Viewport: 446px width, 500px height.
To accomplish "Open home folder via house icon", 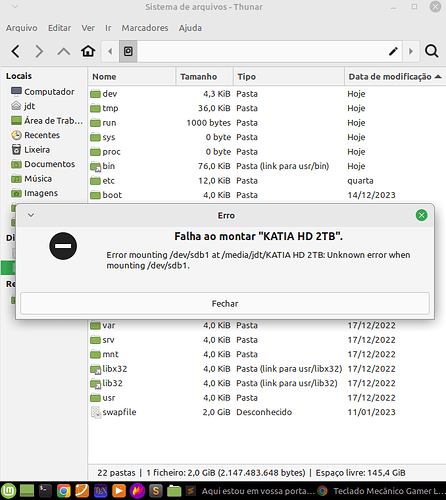I will click(88, 51).
